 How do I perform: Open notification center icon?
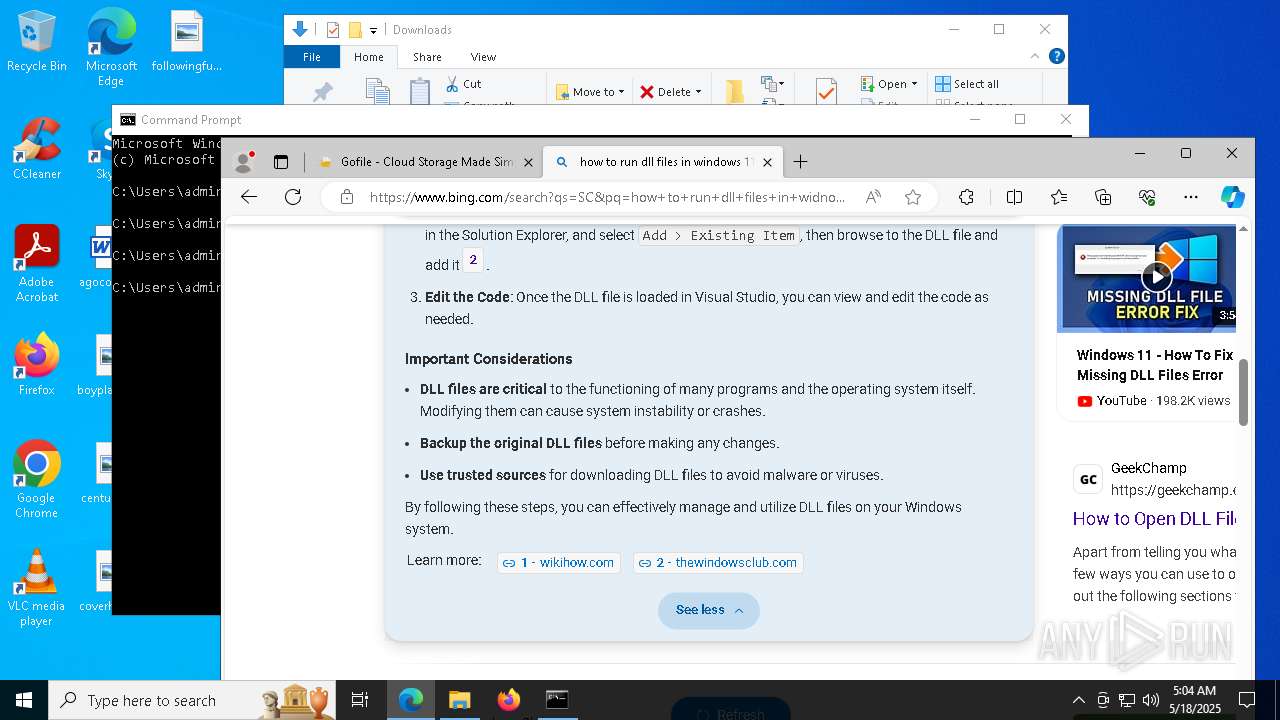pos(1247,700)
